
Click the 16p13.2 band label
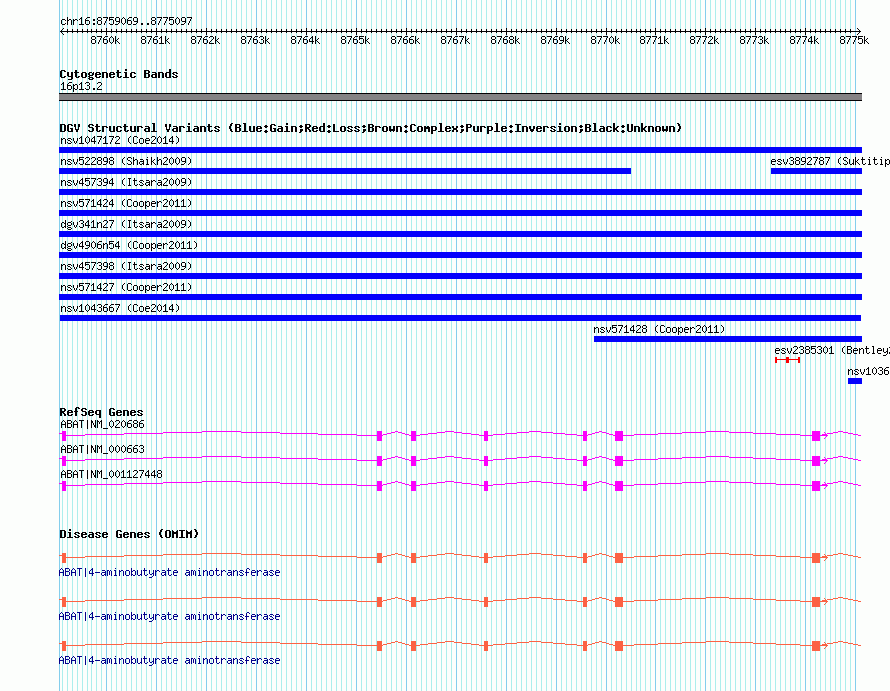(x=81, y=86)
